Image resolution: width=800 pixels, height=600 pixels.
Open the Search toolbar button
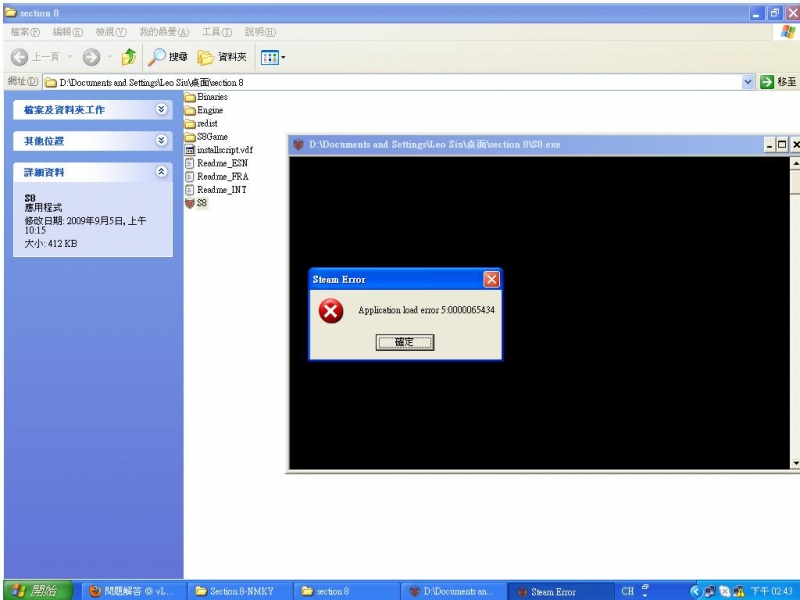tap(167, 57)
